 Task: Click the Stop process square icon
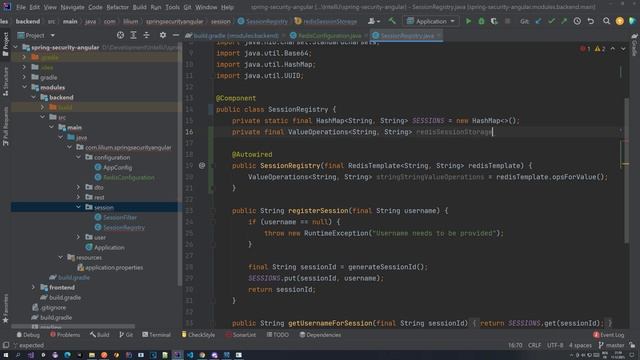tap(507, 21)
